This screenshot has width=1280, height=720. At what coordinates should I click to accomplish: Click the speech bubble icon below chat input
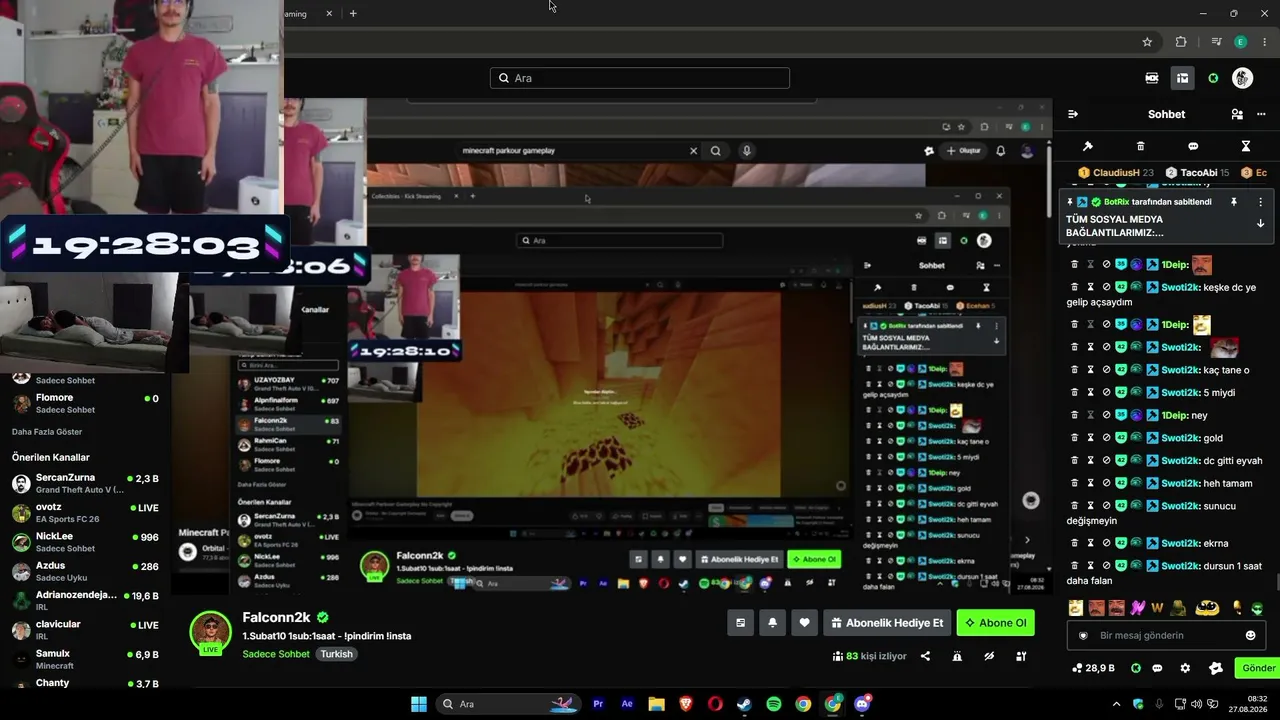1157,668
